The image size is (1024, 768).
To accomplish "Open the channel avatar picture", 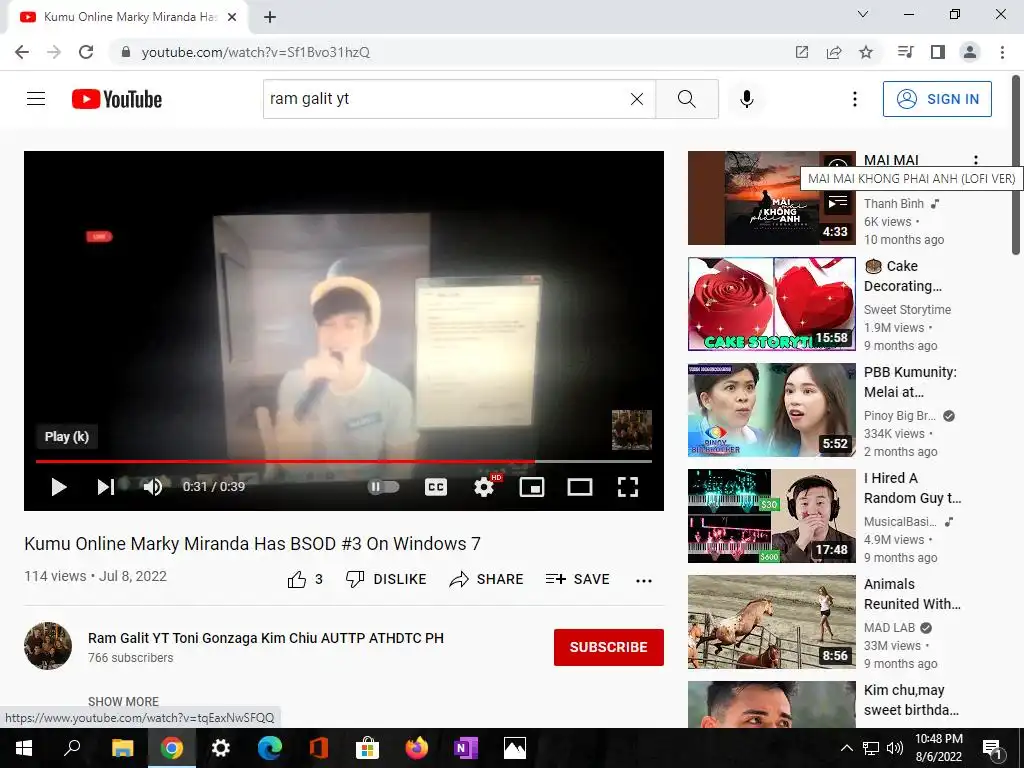I will tap(48, 646).
